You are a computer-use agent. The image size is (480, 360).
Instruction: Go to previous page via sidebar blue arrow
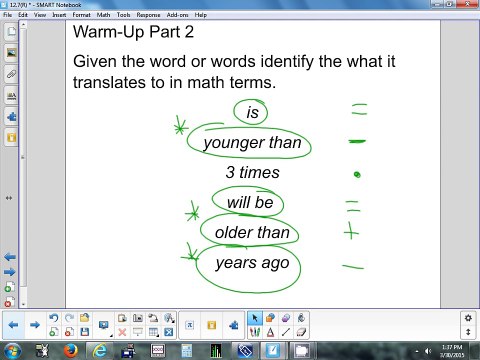pos(10,257)
